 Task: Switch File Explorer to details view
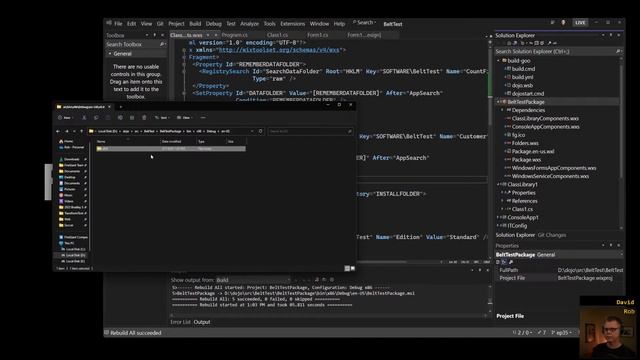click(x=347, y=268)
